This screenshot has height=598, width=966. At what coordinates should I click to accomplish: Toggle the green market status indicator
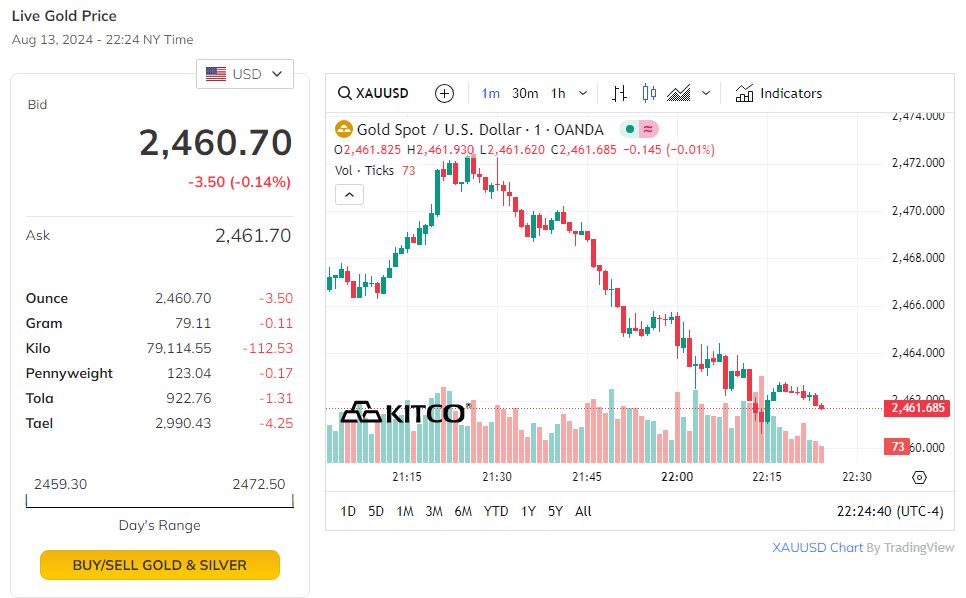click(x=628, y=129)
